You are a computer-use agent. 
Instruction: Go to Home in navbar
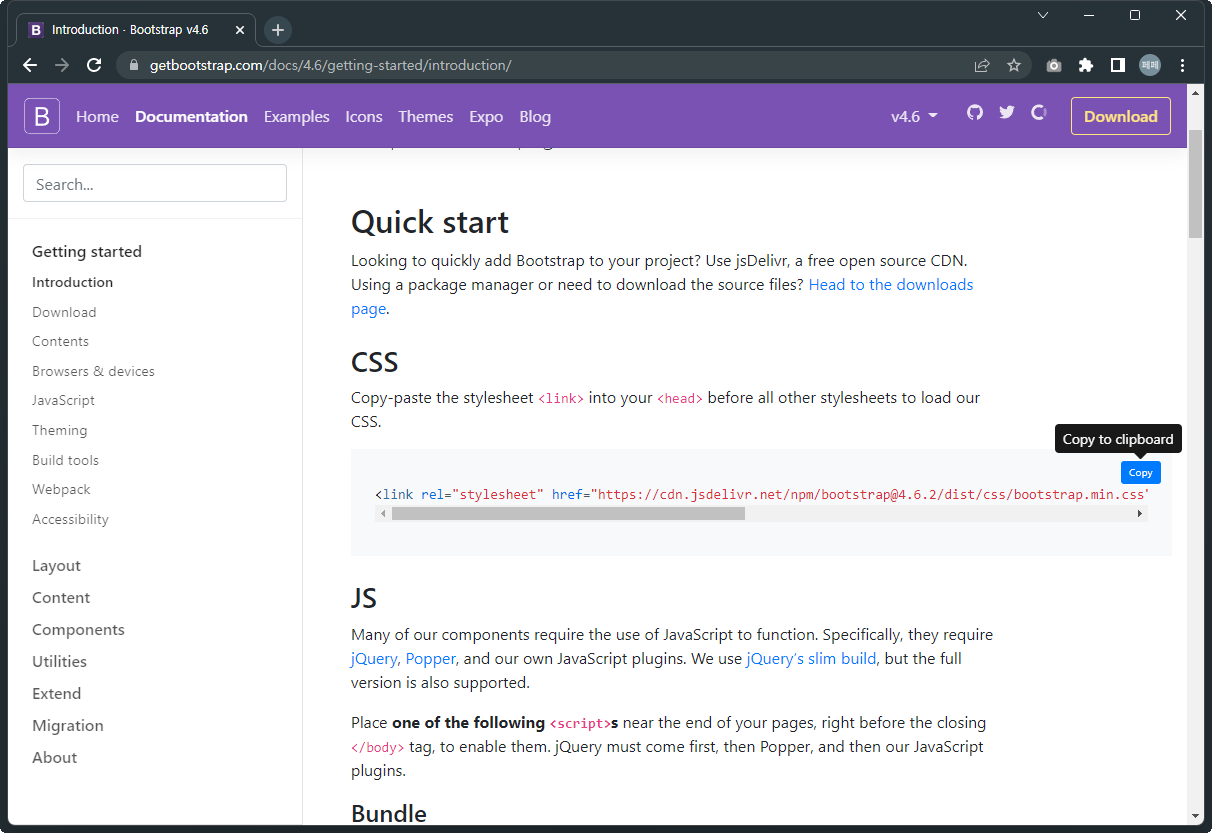click(x=97, y=116)
